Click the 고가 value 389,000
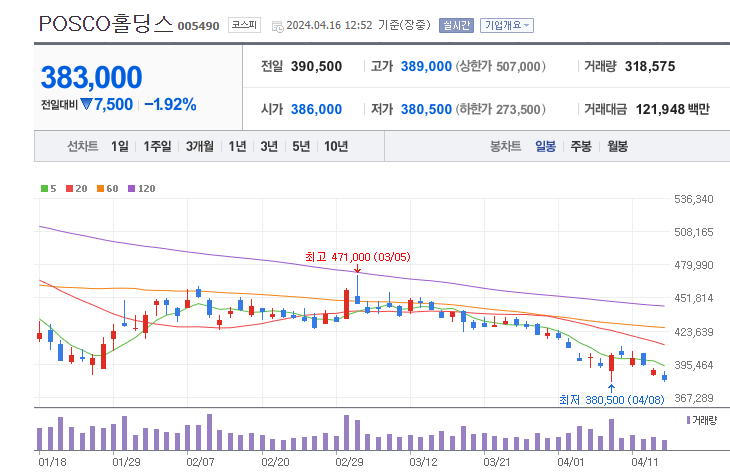 (426, 67)
